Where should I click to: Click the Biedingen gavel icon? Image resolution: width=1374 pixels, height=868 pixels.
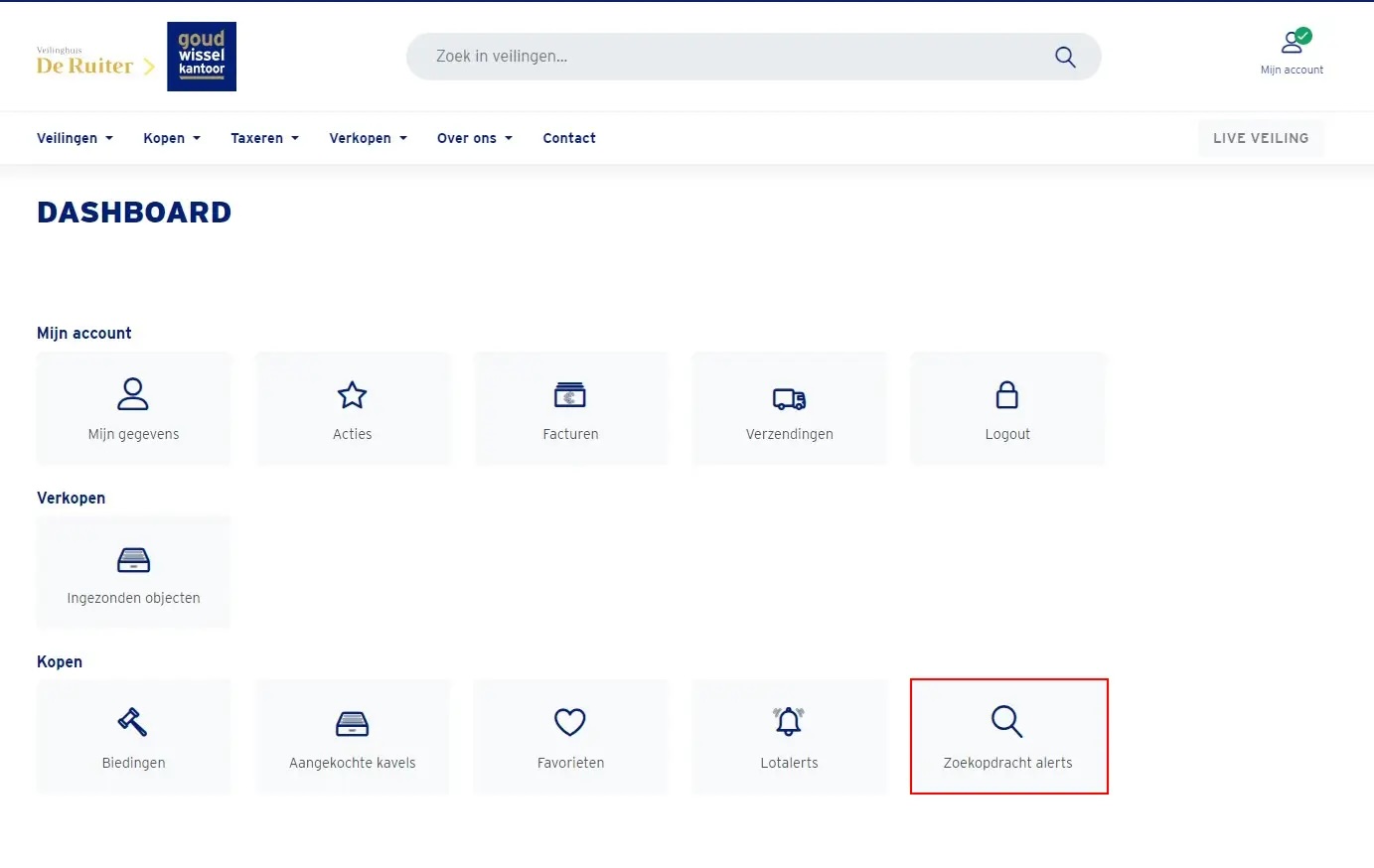point(133,722)
